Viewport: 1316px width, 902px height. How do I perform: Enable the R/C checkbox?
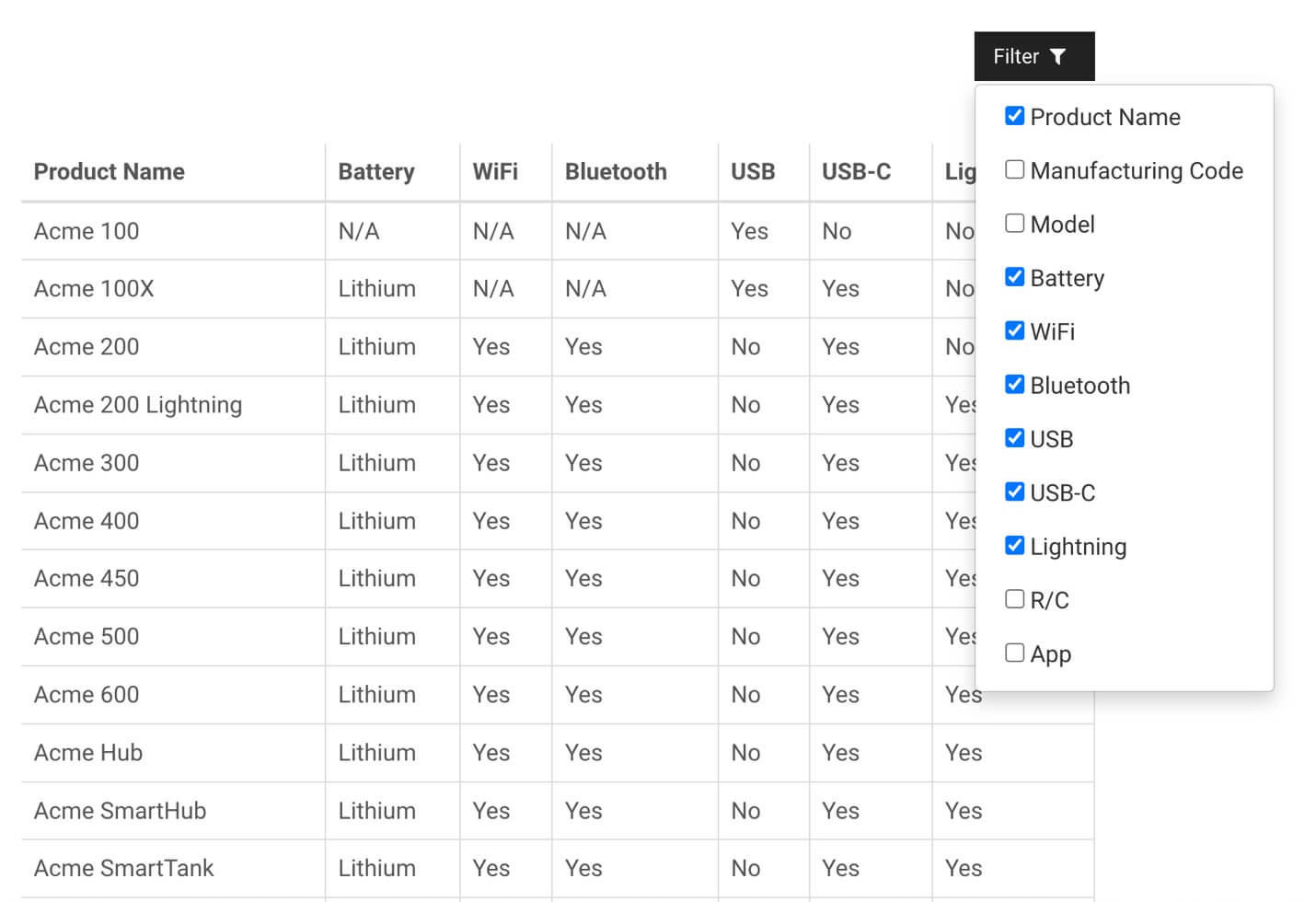pyautogui.click(x=1014, y=598)
